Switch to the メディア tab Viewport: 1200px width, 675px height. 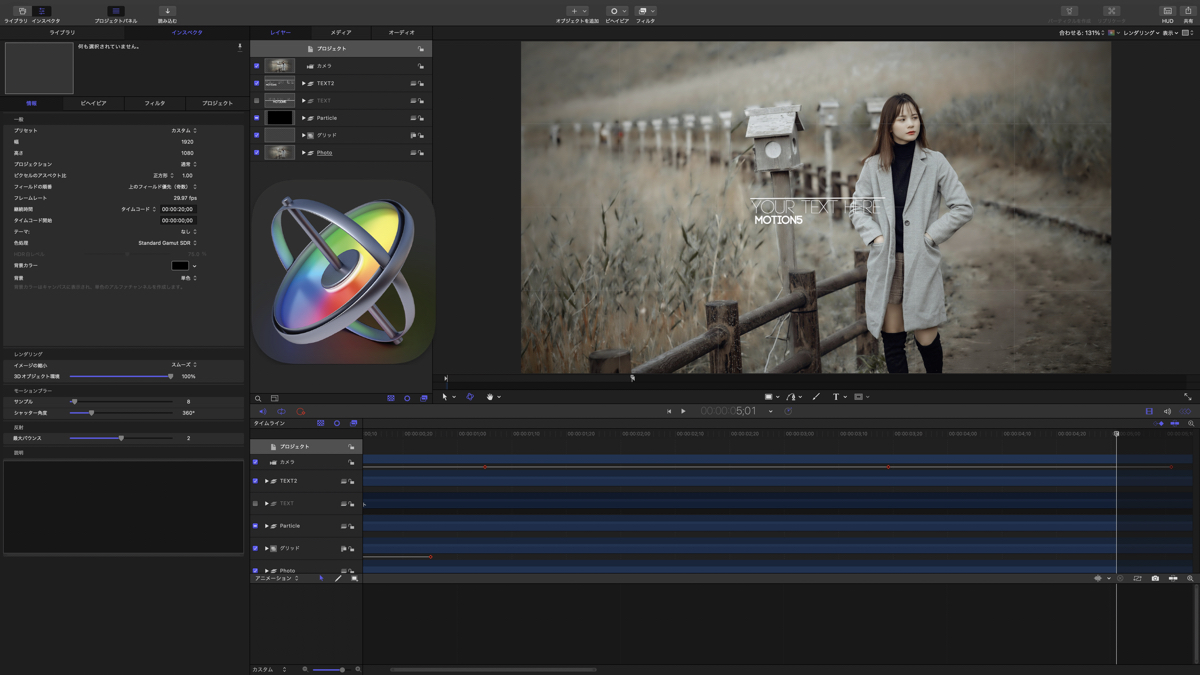coord(341,33)
